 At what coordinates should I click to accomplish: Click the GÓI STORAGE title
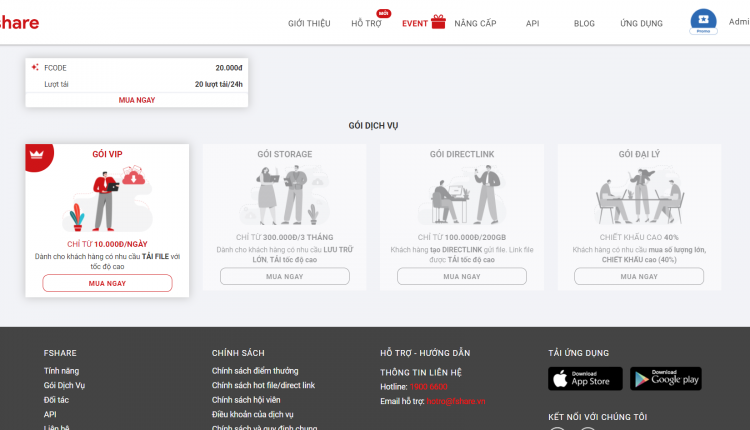point(285,154)
